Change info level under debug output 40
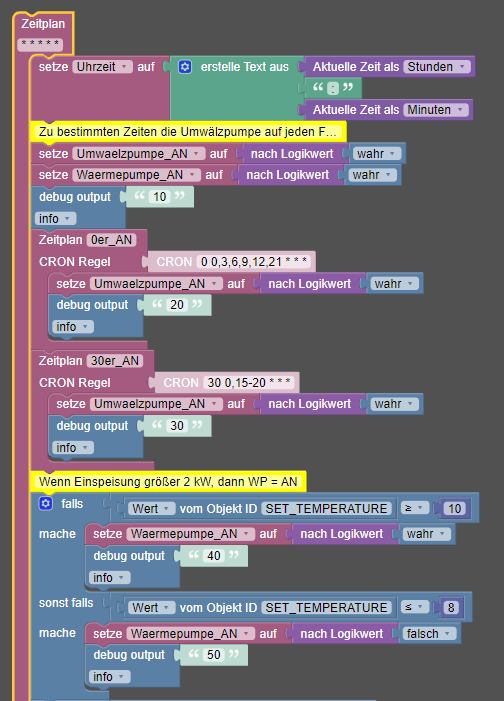The image size is (504, 701). point(109,578)
